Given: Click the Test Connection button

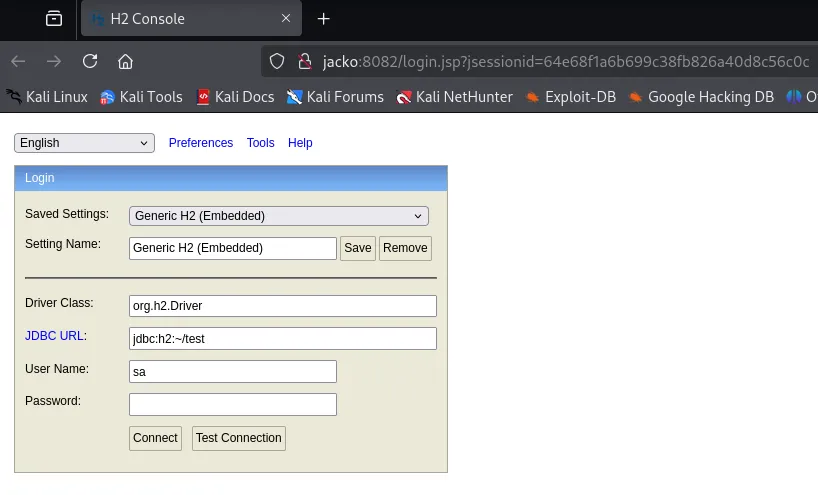Looking at the screenshot, I should coord(239,438).
